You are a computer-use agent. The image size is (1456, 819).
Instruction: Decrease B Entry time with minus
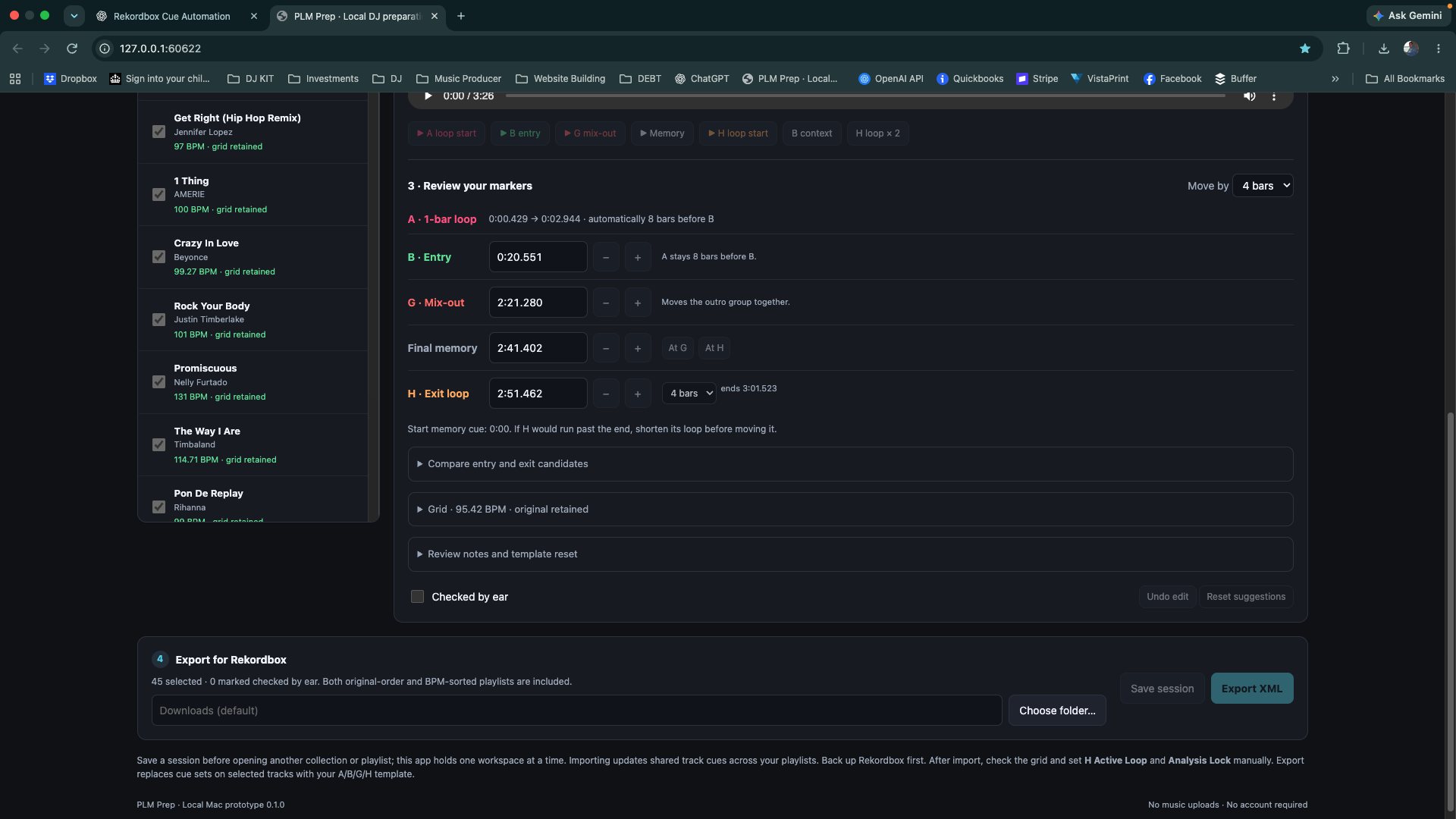[x=606, y=257]
